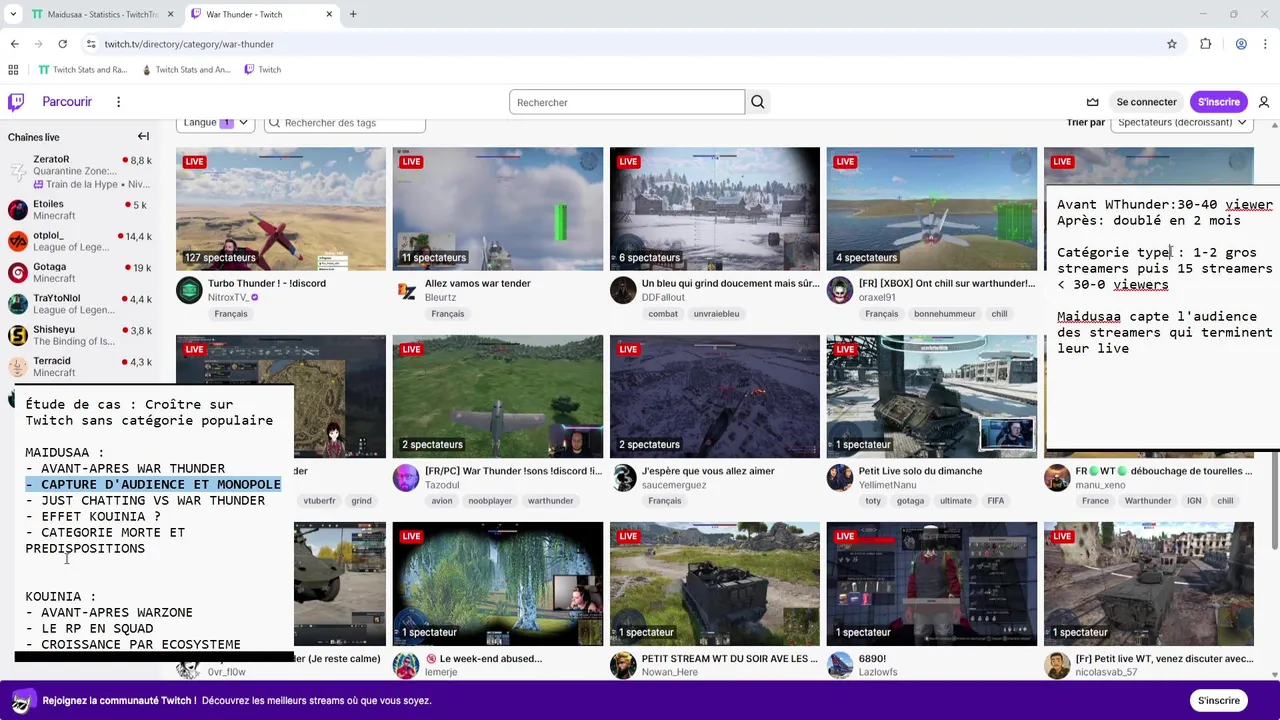Open the browser extensions puzzle icon

1206,44
